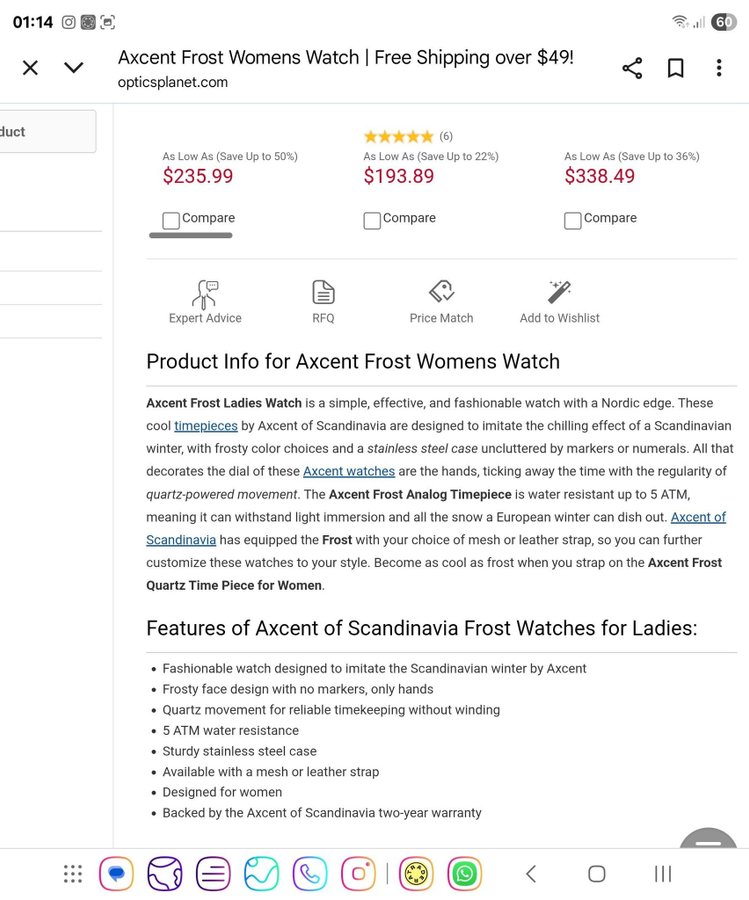749x900 pixels.
Task: Open the three-dot overflow menu
Action: point(719,68)
